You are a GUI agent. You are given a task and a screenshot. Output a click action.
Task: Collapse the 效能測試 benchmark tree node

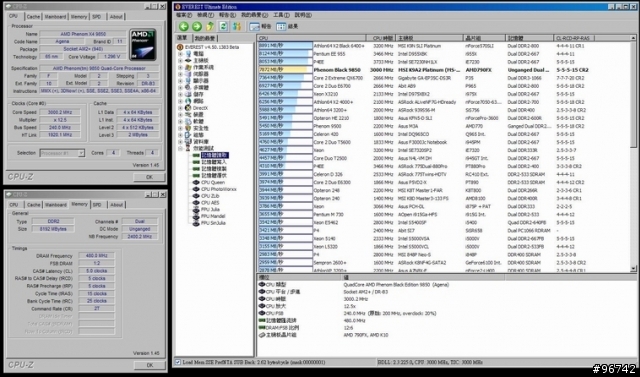pyautogui.click(x=180, y=148)
